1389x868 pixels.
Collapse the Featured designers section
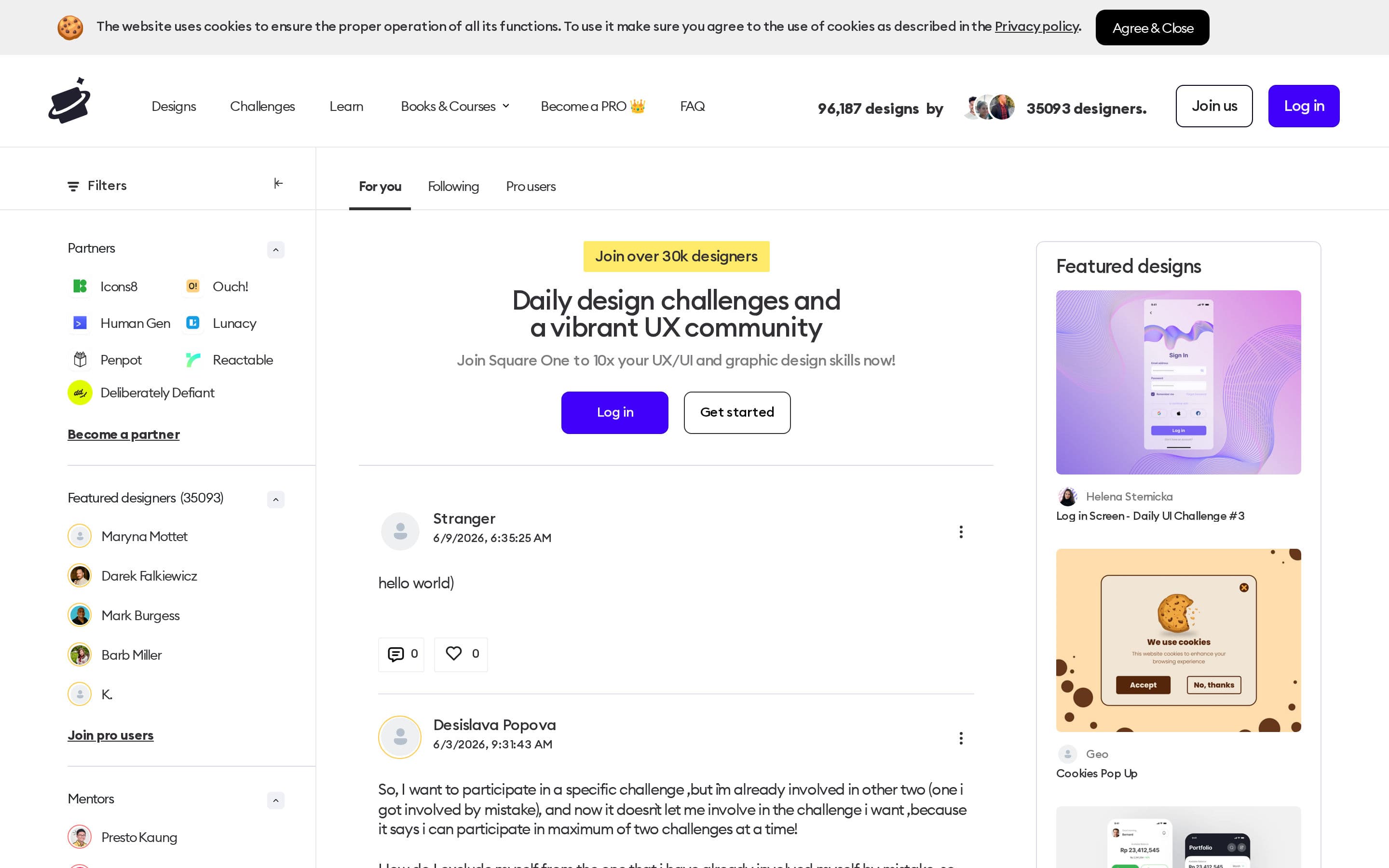click(x=275, y=500)
